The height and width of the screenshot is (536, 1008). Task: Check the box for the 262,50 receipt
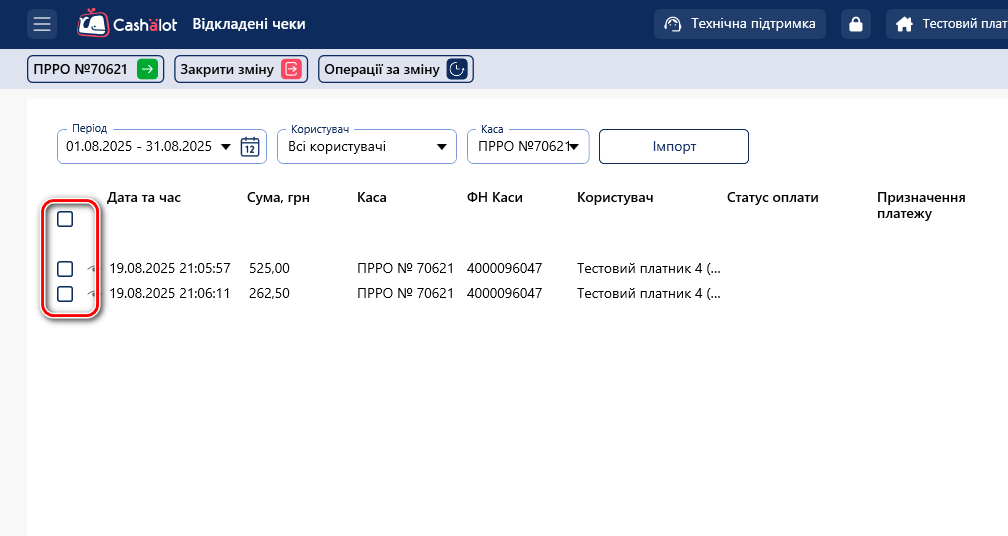tap(65, 294)
